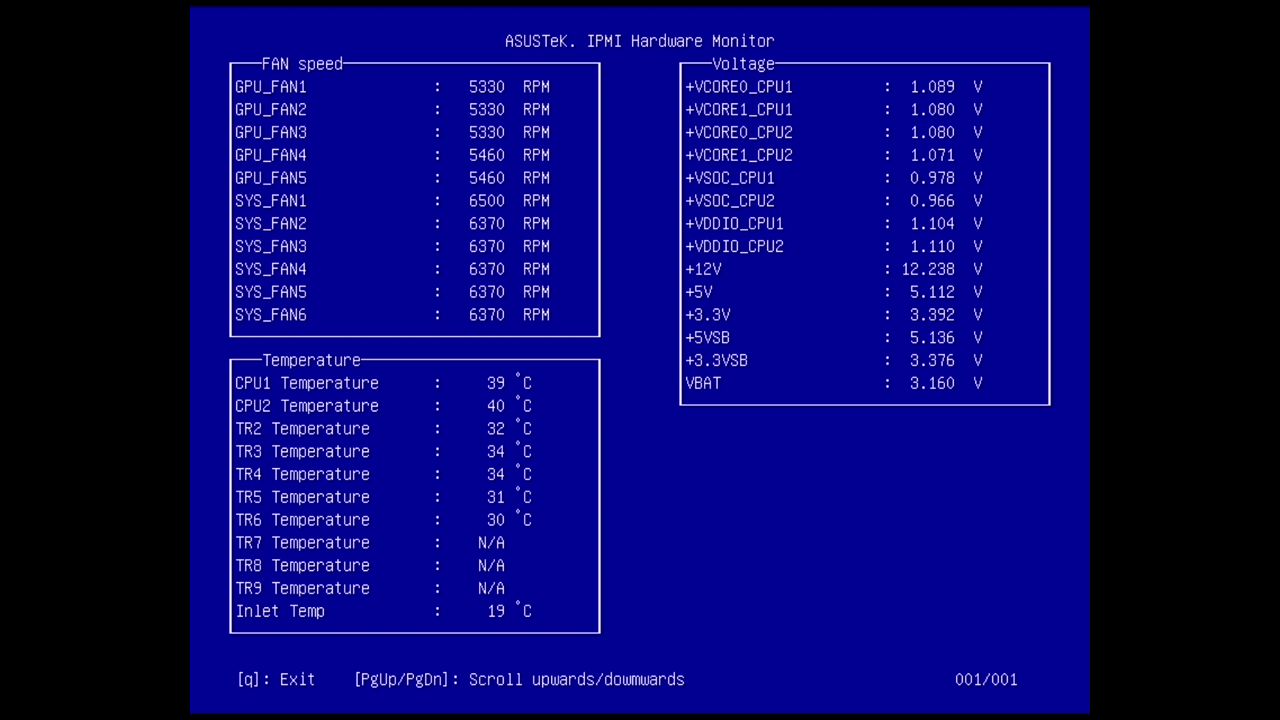Click the Temperature section heading
This screenshot has width=1280, height=720.
[x=311, y=360]
